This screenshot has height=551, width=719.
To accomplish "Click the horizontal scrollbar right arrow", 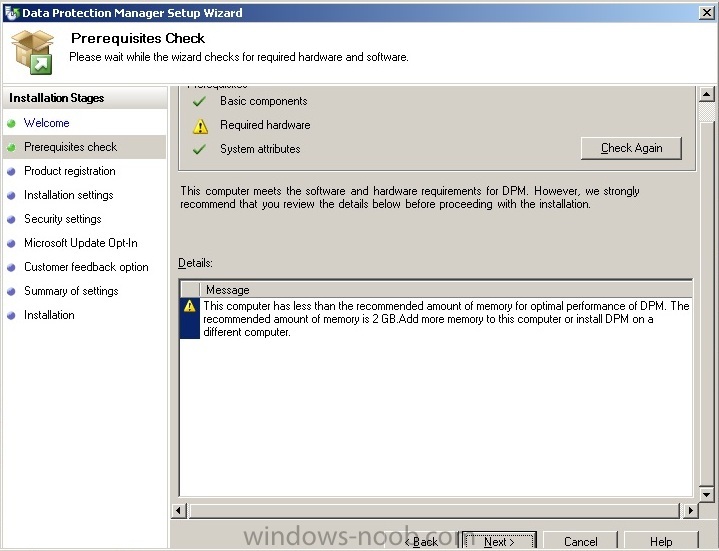I will point(690,510).
